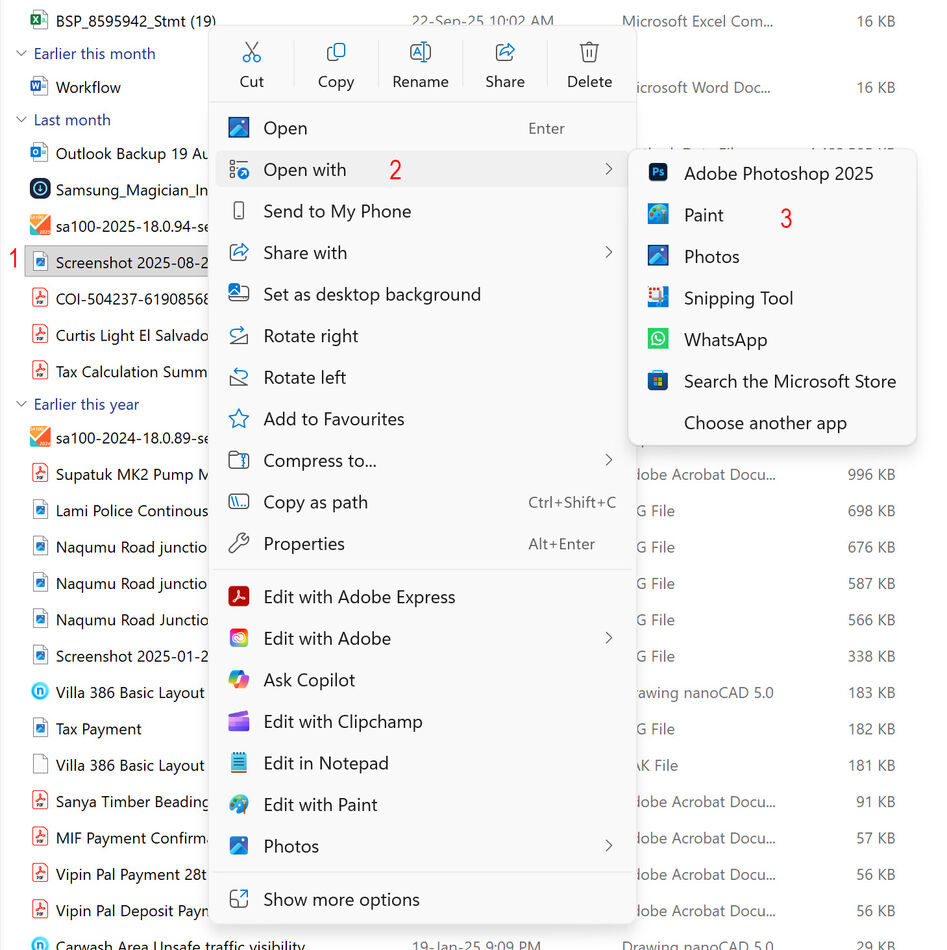Choose Adobe Photoshop 2025 from the submenu
The image size is (947, 950).
772,173
